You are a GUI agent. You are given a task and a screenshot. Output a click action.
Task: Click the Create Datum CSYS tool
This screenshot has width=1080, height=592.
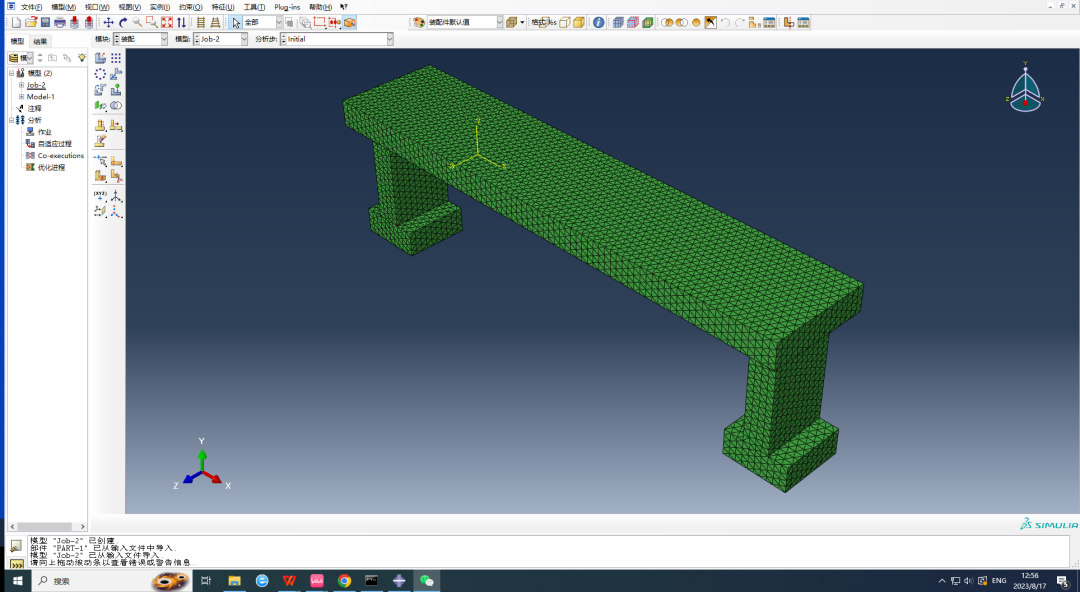(x=116, y=211)
